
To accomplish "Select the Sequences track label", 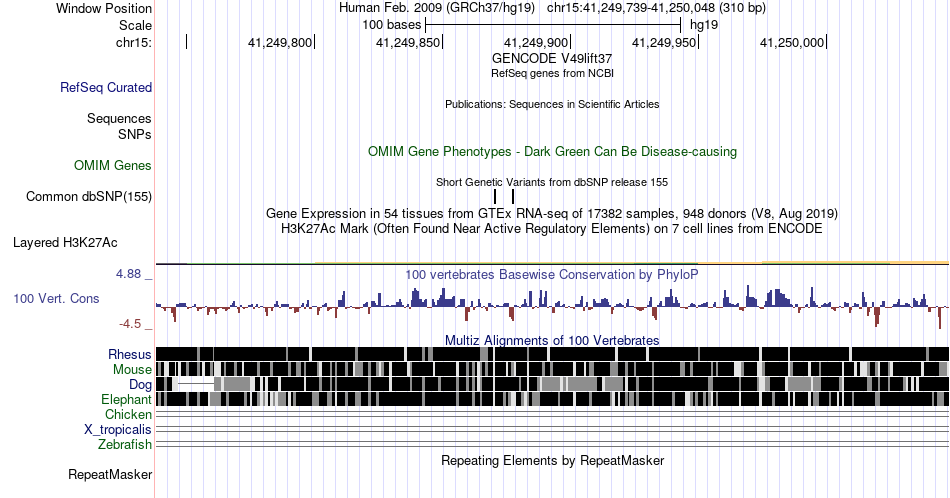I will [x=119, y=118].
